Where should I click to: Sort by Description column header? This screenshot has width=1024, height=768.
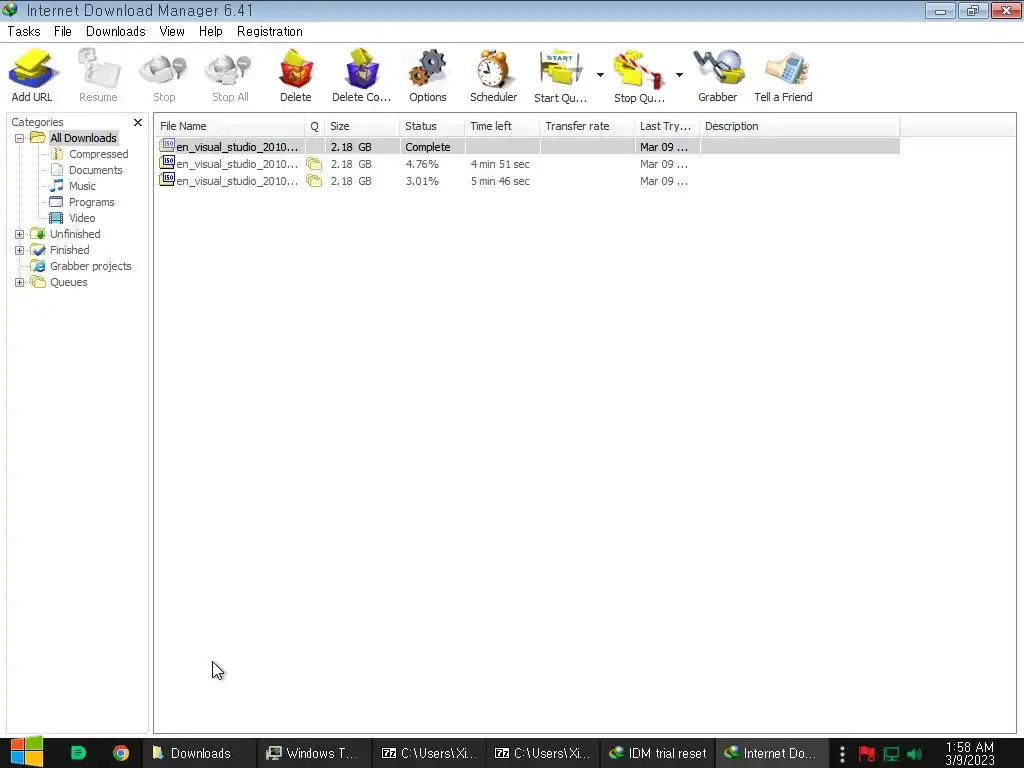(x=799, y=126)
